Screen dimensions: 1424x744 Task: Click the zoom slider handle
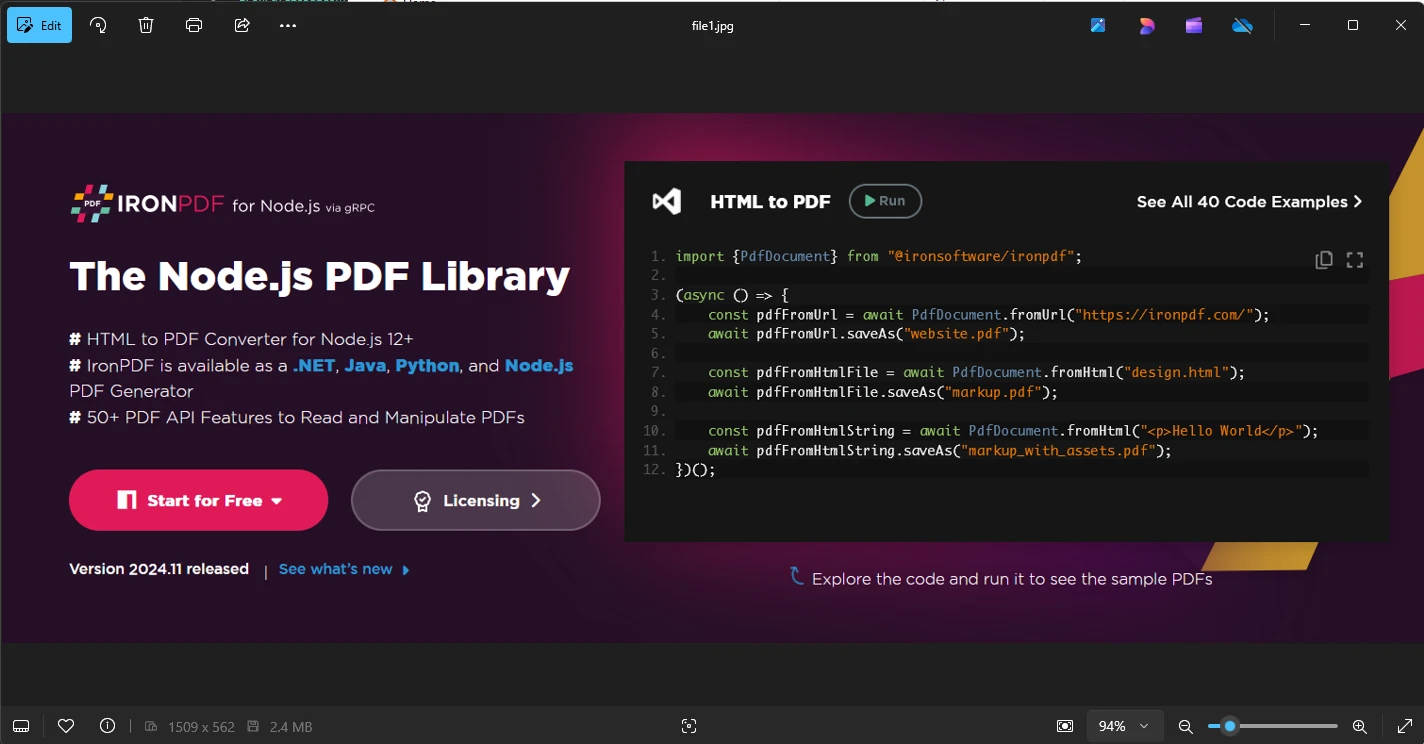click(x=1230, y=726)
